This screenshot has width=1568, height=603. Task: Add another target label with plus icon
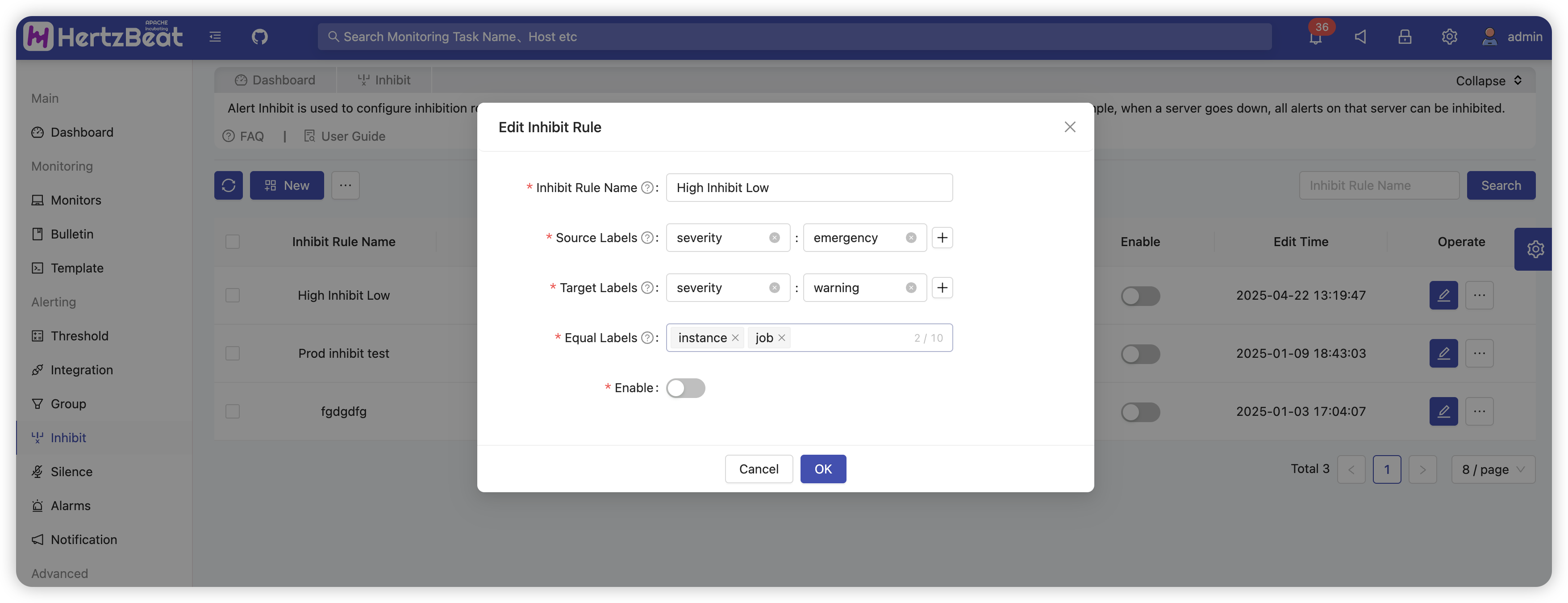coord(942,288)
